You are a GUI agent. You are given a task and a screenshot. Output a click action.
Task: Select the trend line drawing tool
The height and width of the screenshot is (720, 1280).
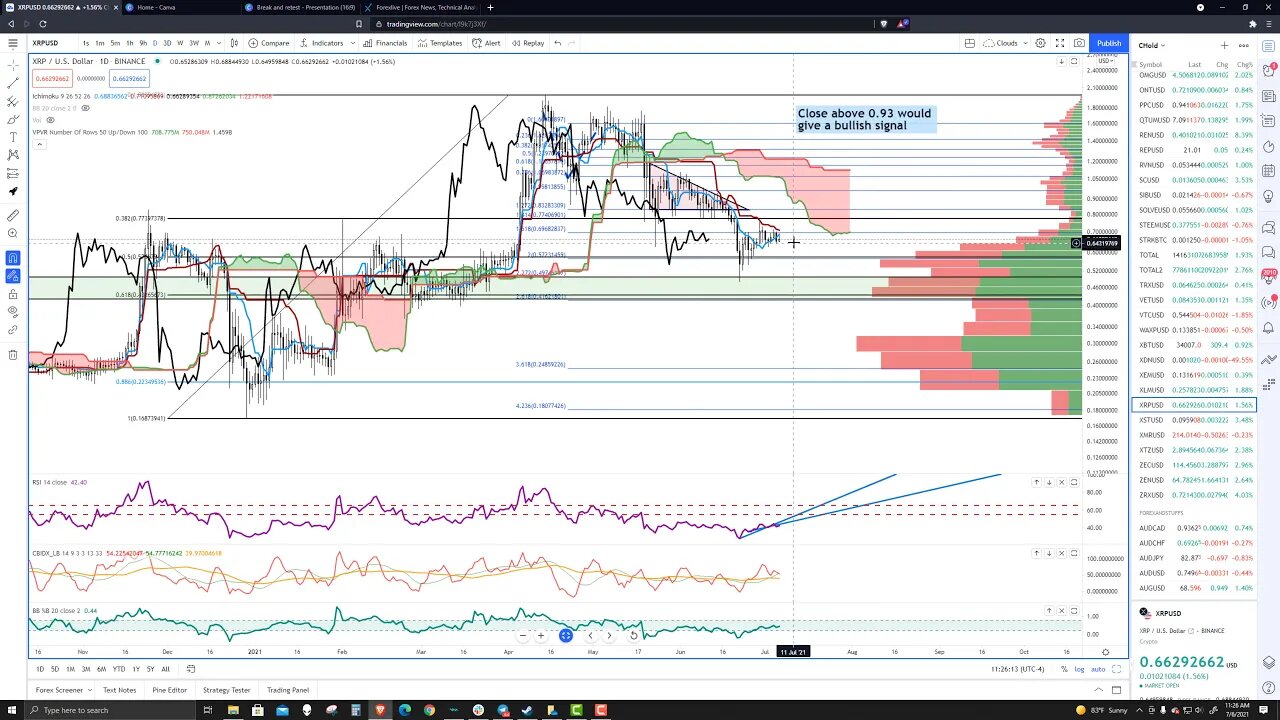(x=12, y=82)
